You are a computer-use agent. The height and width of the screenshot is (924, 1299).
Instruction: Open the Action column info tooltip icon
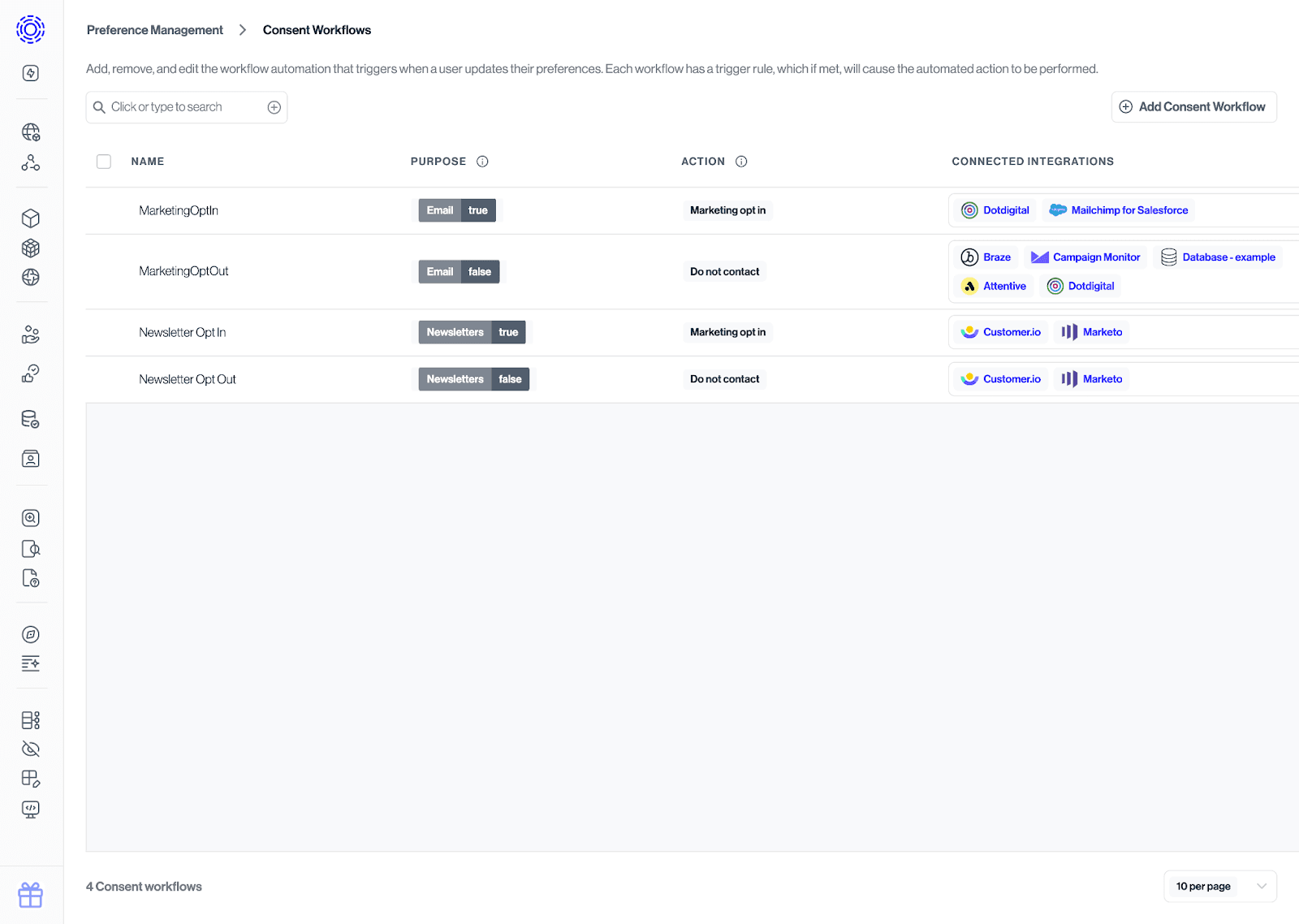[x=741, y=161]
